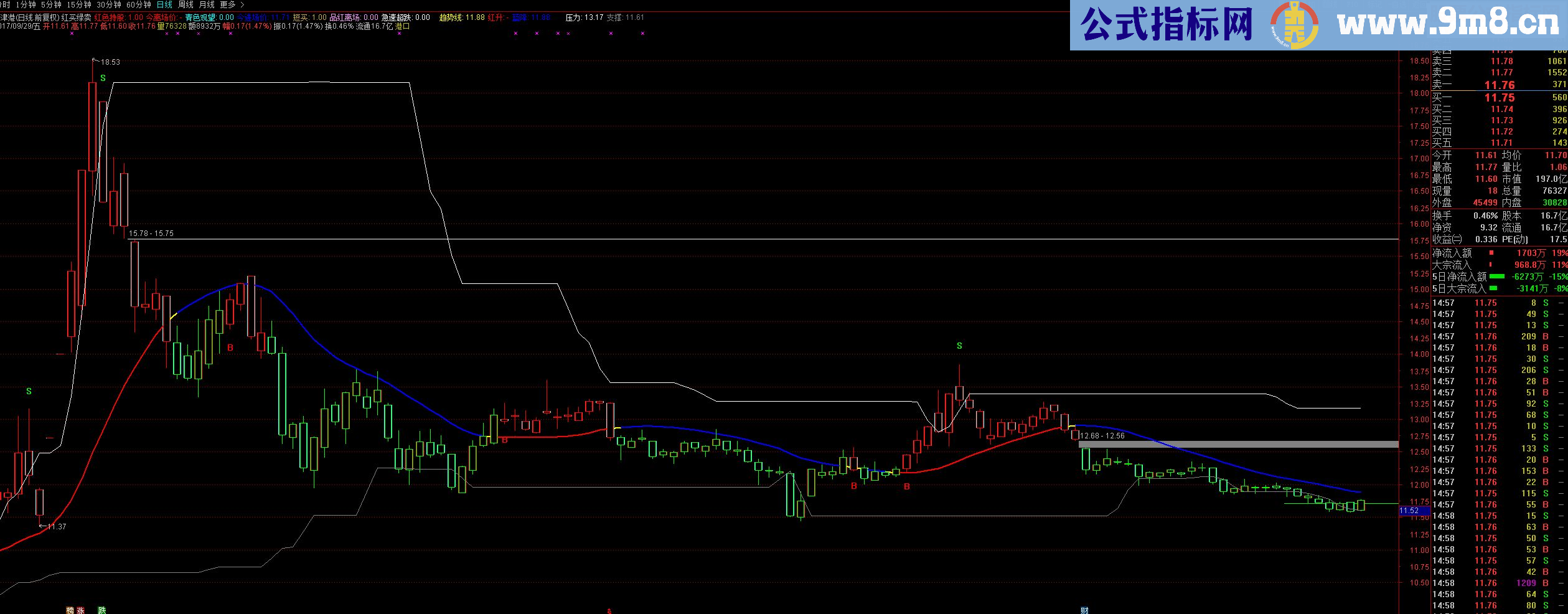Click the red 涨 event icon
The height and width of the screenshot is (614, 1568).
pyautogui.click(x=80, y=610)
